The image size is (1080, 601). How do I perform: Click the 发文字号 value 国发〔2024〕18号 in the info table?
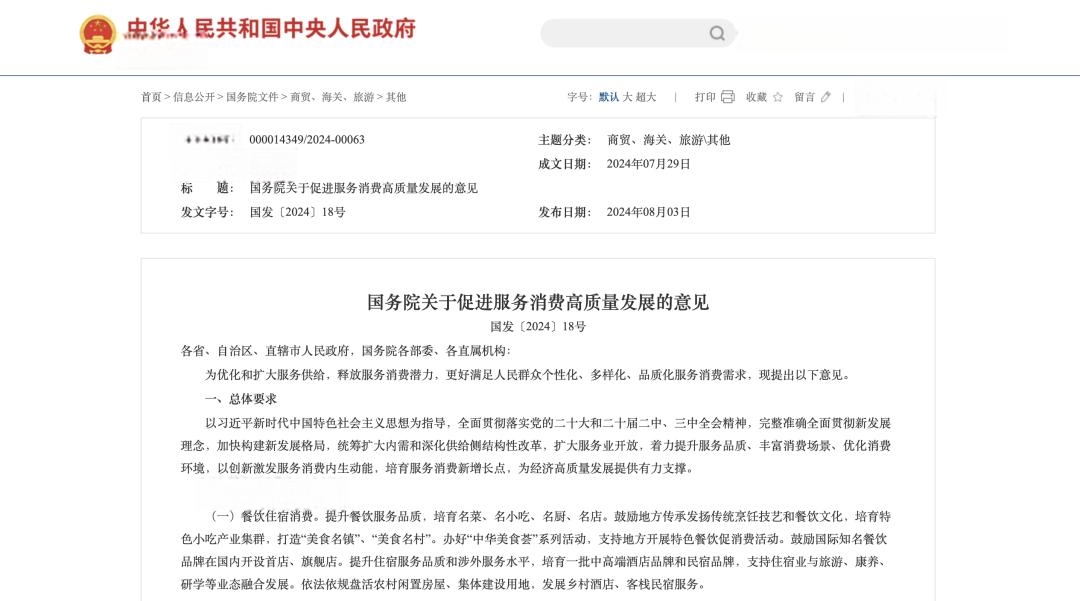pos(298,212)
